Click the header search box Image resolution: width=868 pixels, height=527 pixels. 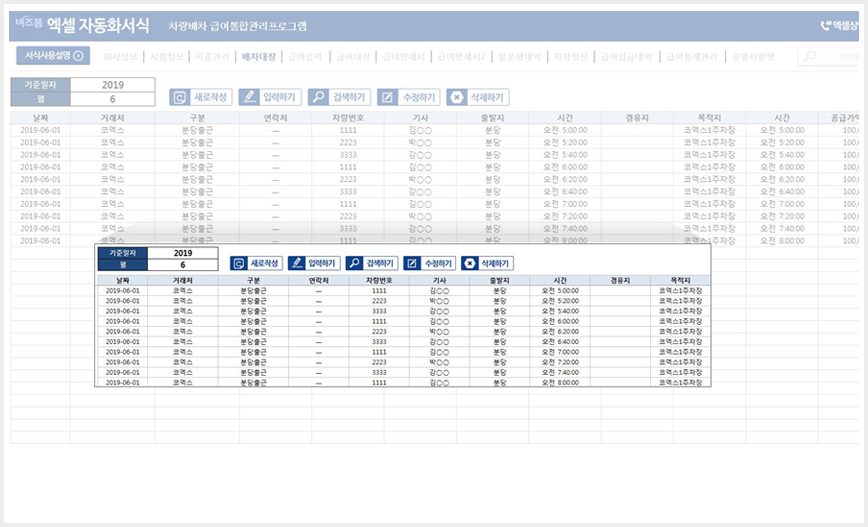pos(828,56)
